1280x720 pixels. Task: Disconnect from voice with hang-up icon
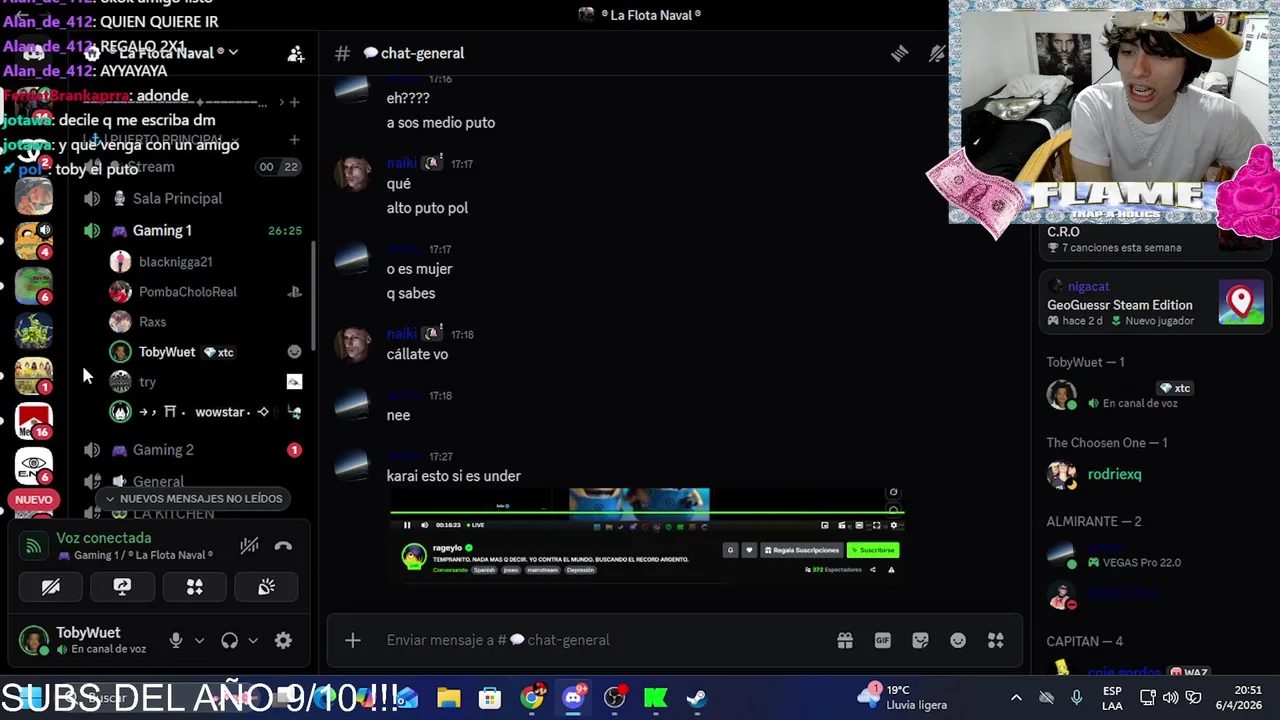pyautogui.click(x=283, y=546)
